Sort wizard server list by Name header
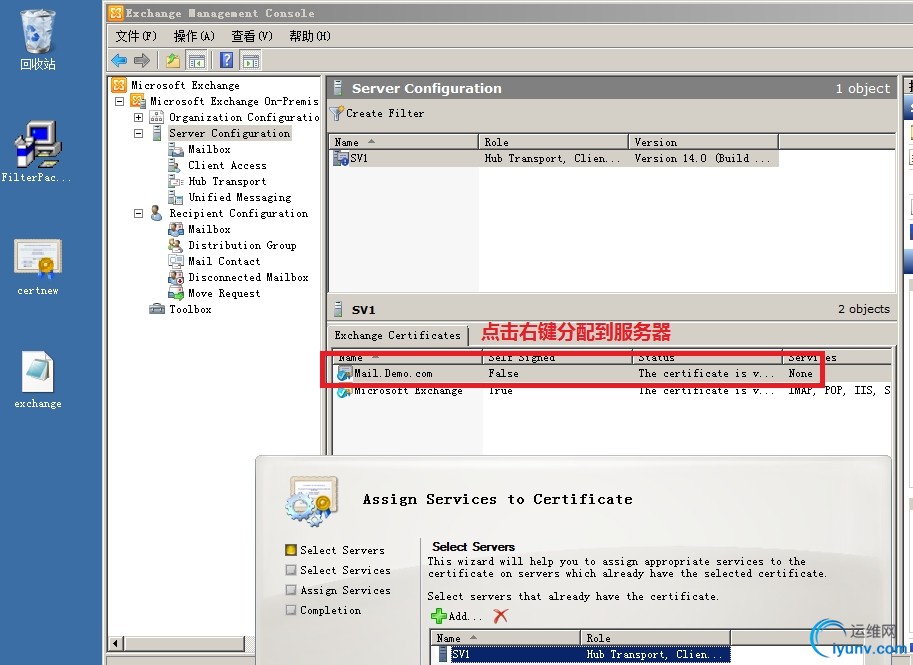The width and height of the screenshot is (913, 665). [505, 638]
